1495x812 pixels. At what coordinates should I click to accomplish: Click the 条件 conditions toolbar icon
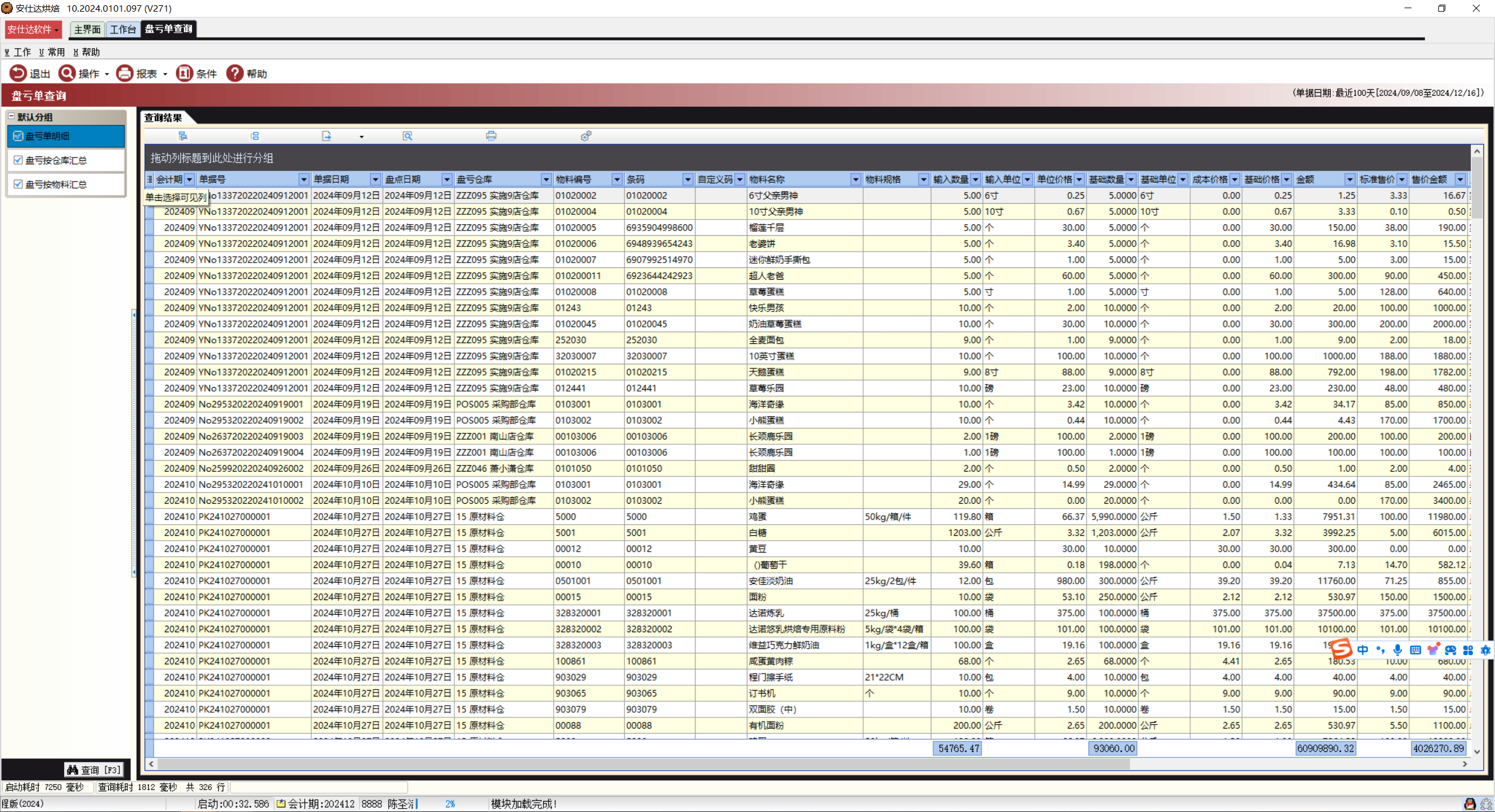[x=184, y=74]
